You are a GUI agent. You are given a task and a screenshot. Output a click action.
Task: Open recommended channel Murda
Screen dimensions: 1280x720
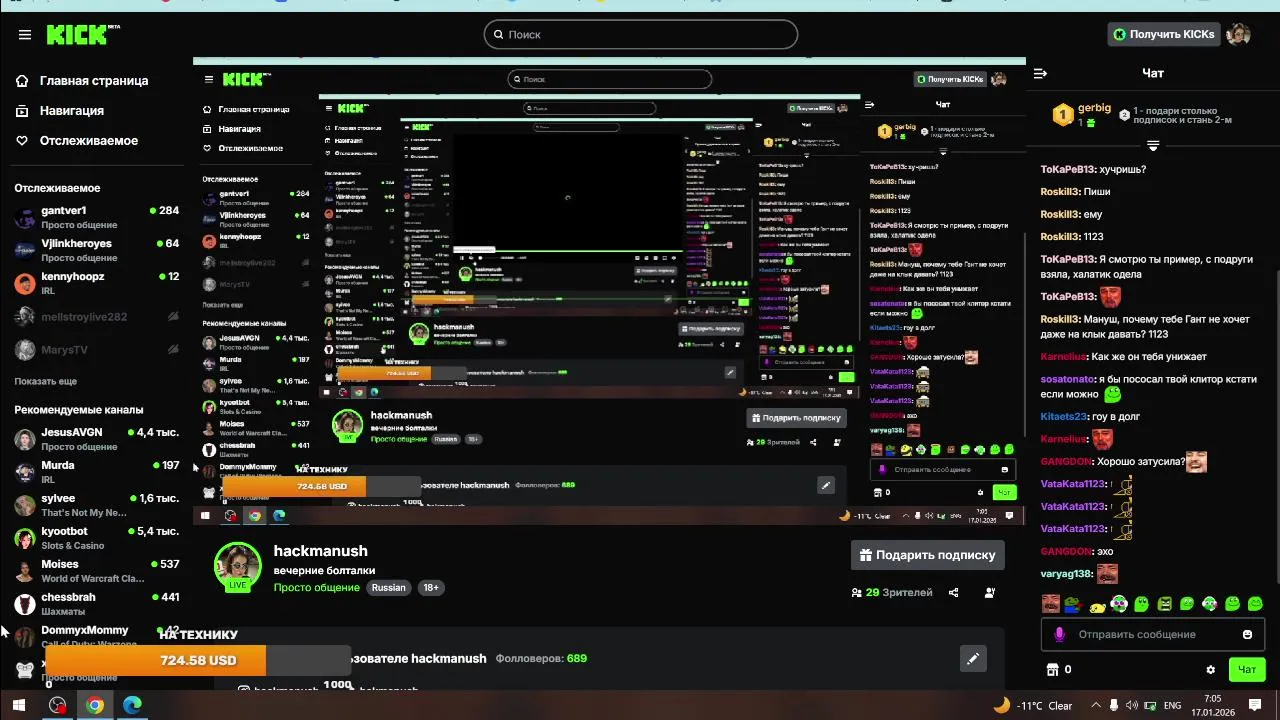pos(96,472)
